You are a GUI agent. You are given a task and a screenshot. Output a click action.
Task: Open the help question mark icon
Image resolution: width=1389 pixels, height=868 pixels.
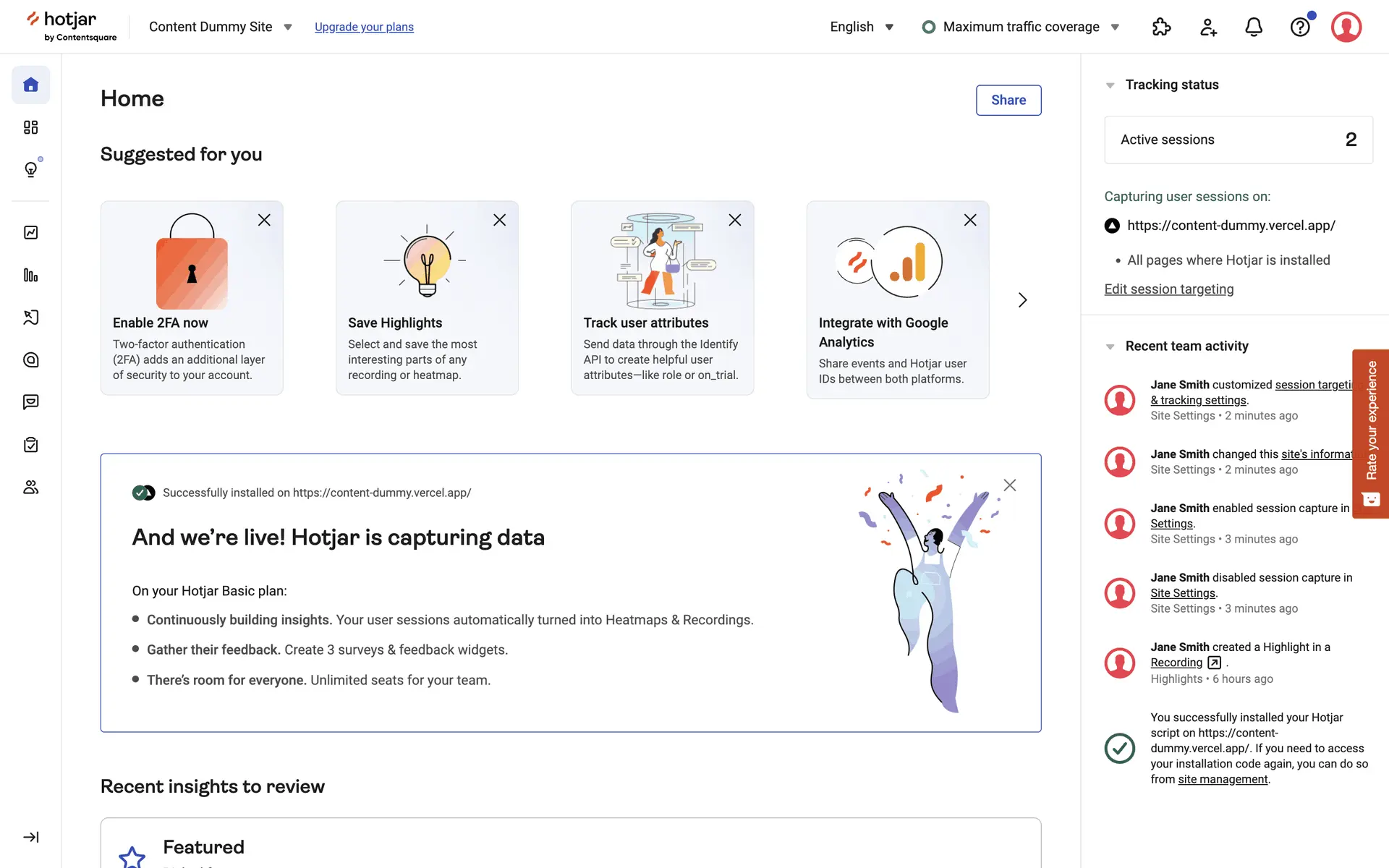pos(1300,27)
